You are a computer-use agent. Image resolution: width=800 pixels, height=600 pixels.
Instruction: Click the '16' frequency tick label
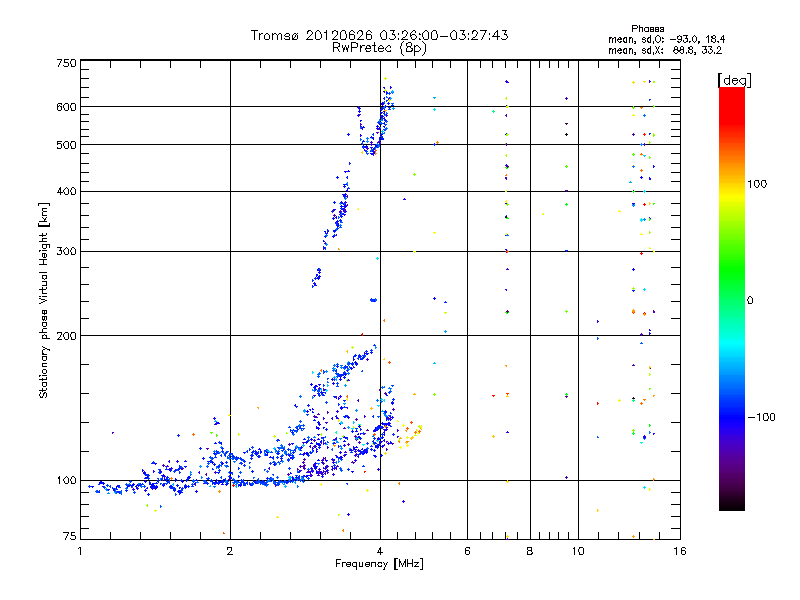(680, 551)
